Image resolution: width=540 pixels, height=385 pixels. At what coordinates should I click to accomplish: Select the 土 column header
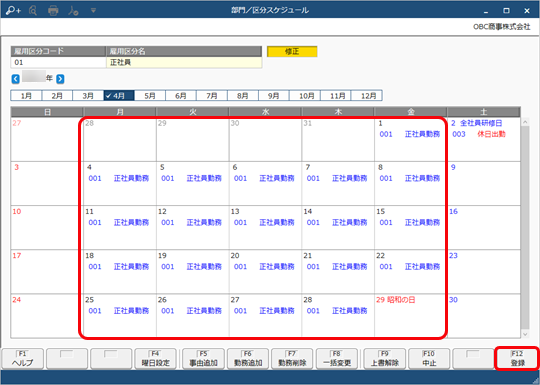pyautogui.click(x=484, y=112)
